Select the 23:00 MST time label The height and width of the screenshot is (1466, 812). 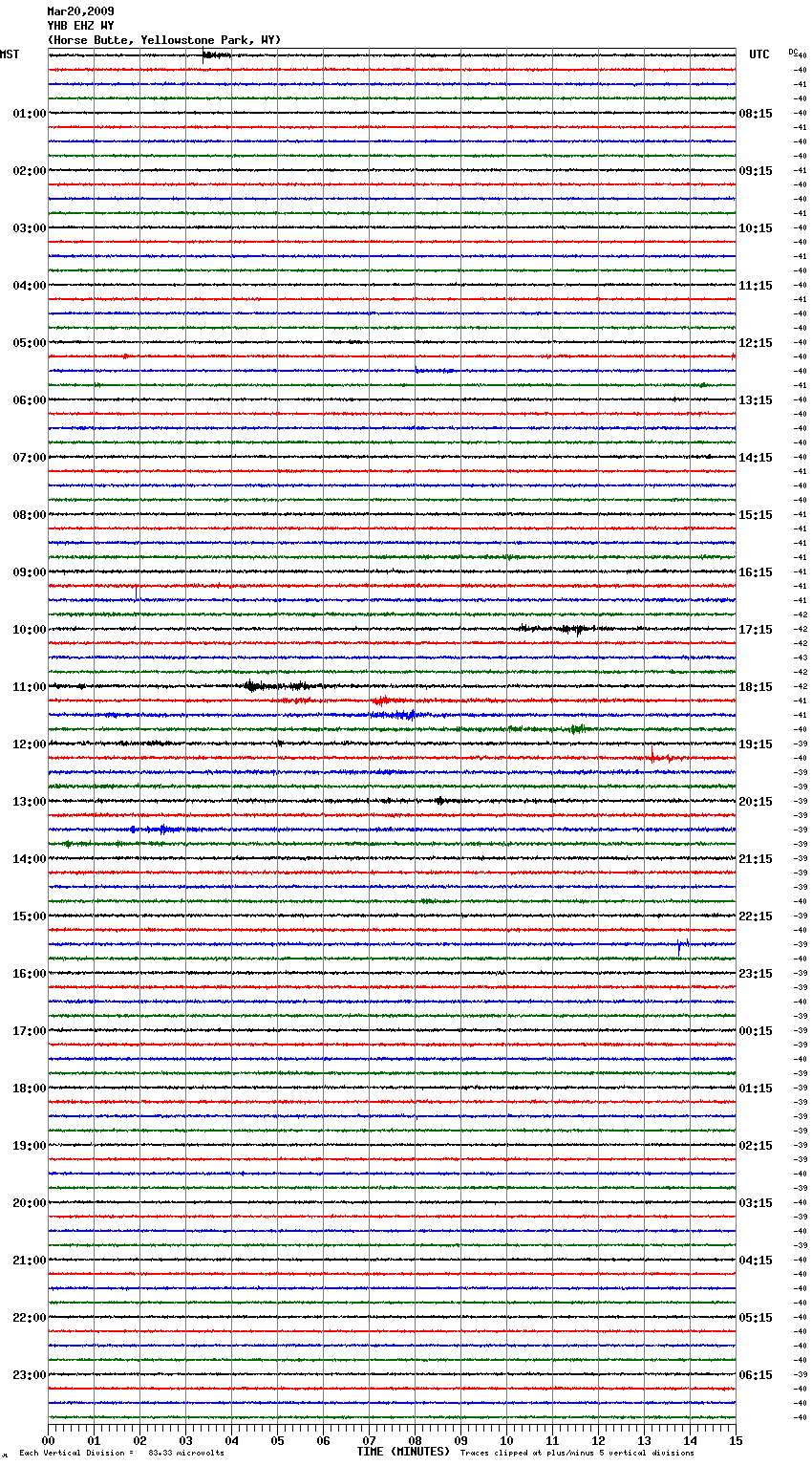click(x=30, y=1375)
